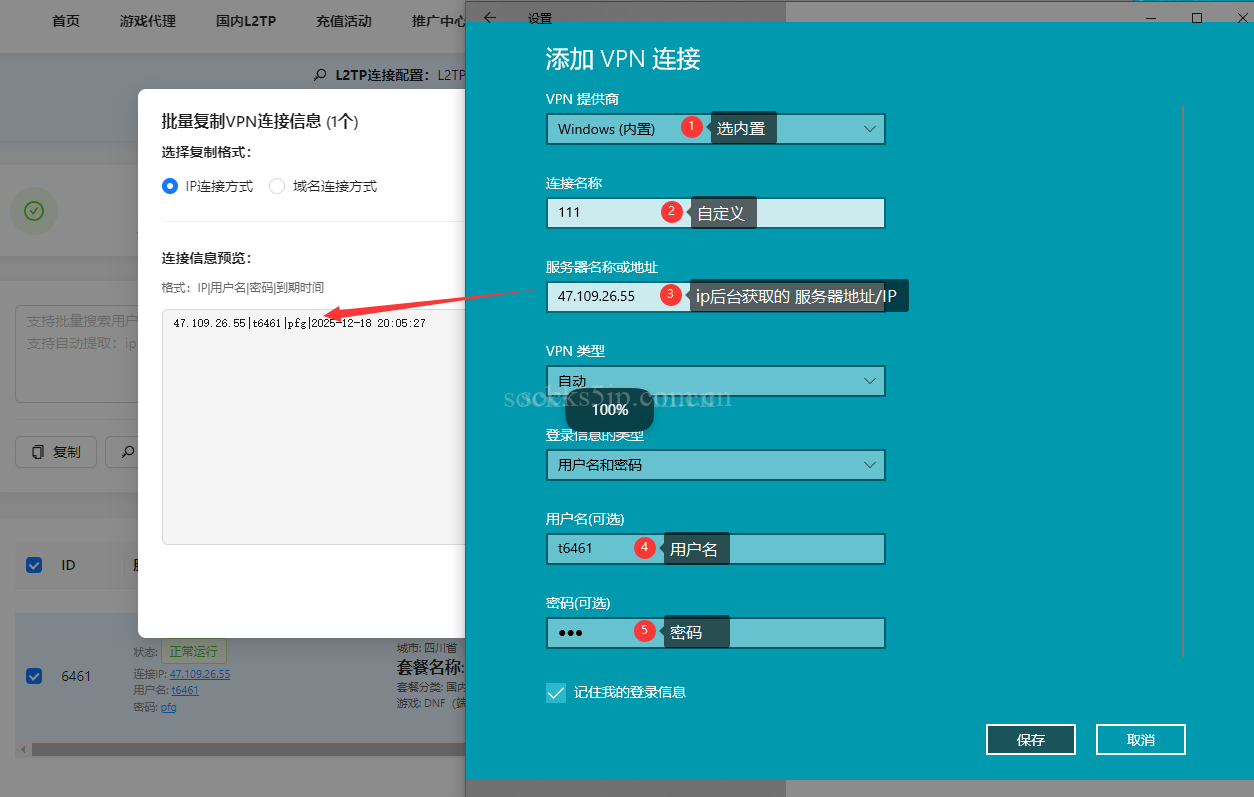Screen dimensions: 1254x797
Task: Open the connection IP link 47.109.26.55
Action: [200, 674]
